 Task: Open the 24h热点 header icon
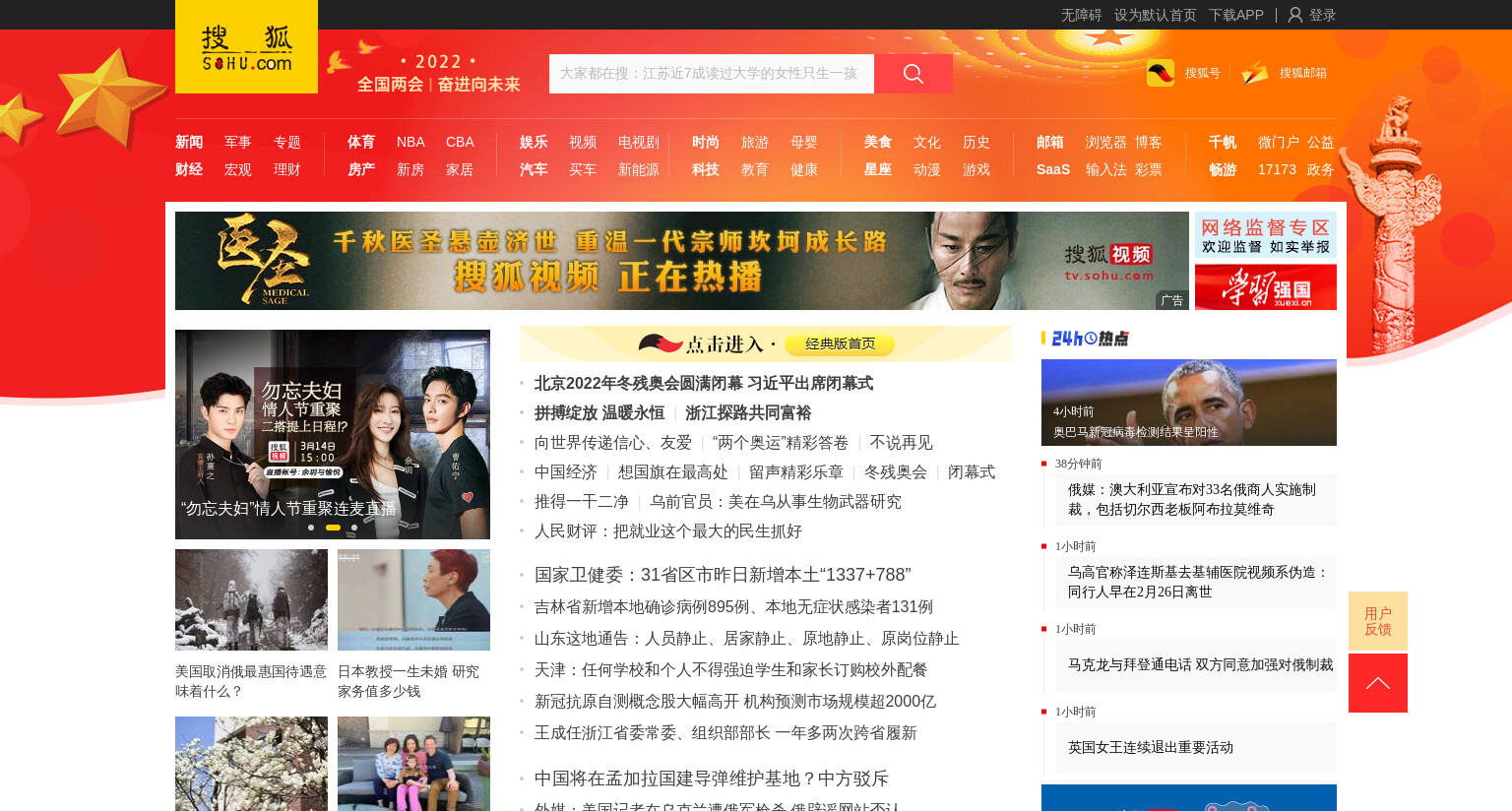[x=1090, y=339]
